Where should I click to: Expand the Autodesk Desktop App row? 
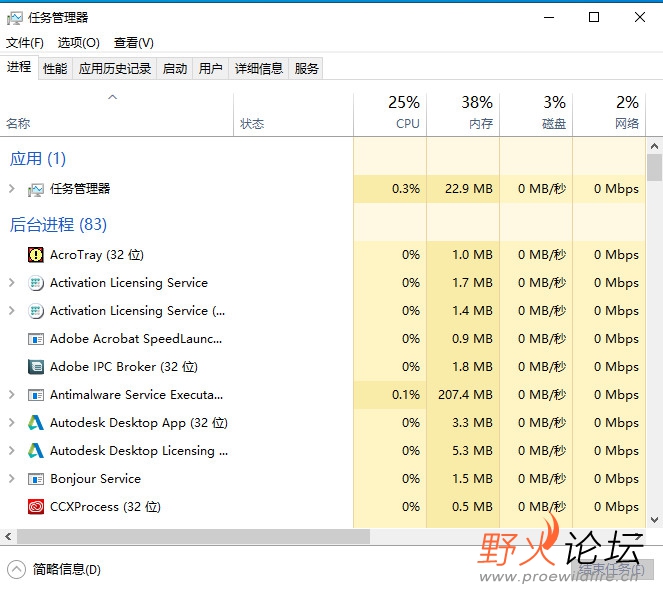pos(12,423)
